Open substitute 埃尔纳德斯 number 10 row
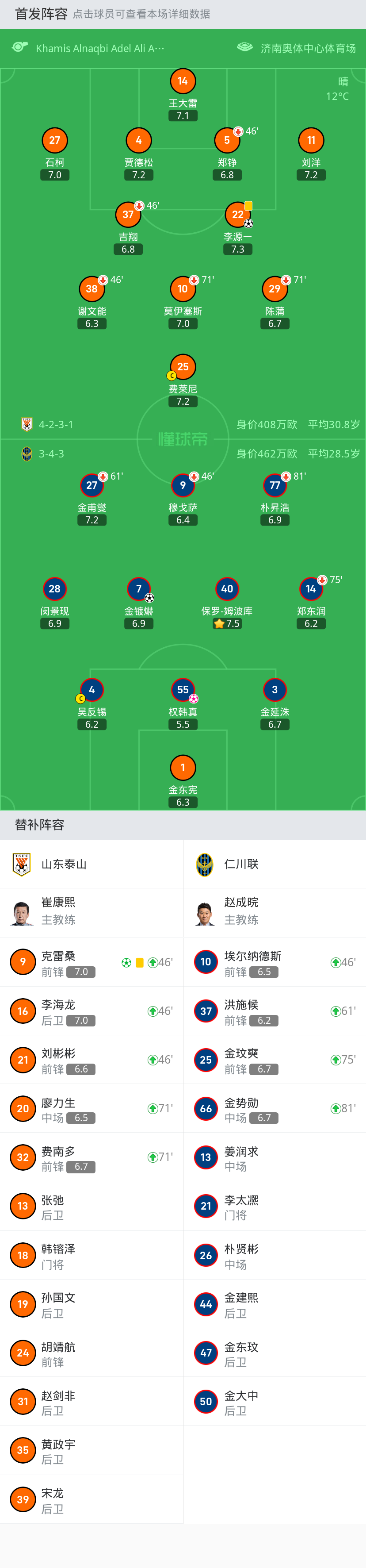The image size is (366, 1568). click(x=275, y=962)
